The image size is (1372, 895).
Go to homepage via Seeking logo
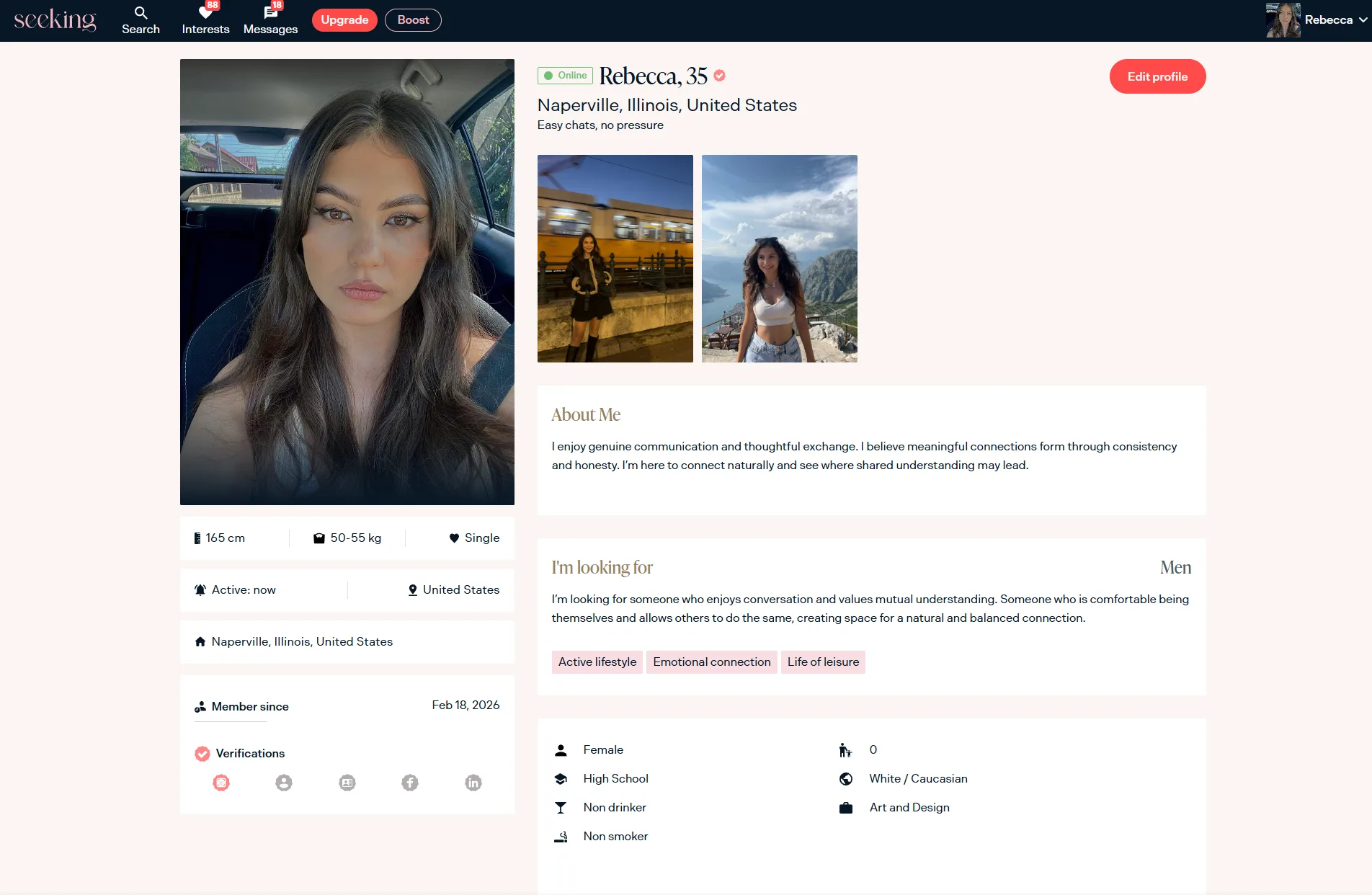[x=55, y=20]
